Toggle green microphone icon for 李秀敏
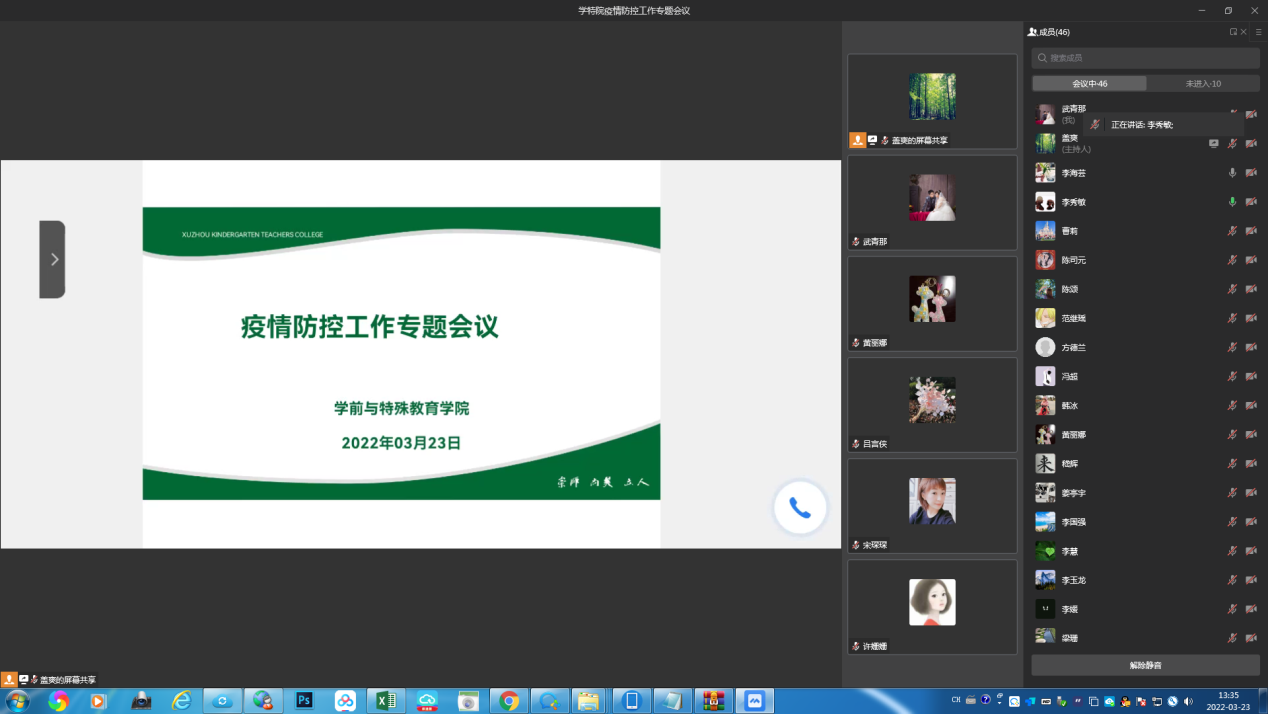The height and width of the screenshot is (714, 1268). coord(1232,202)
